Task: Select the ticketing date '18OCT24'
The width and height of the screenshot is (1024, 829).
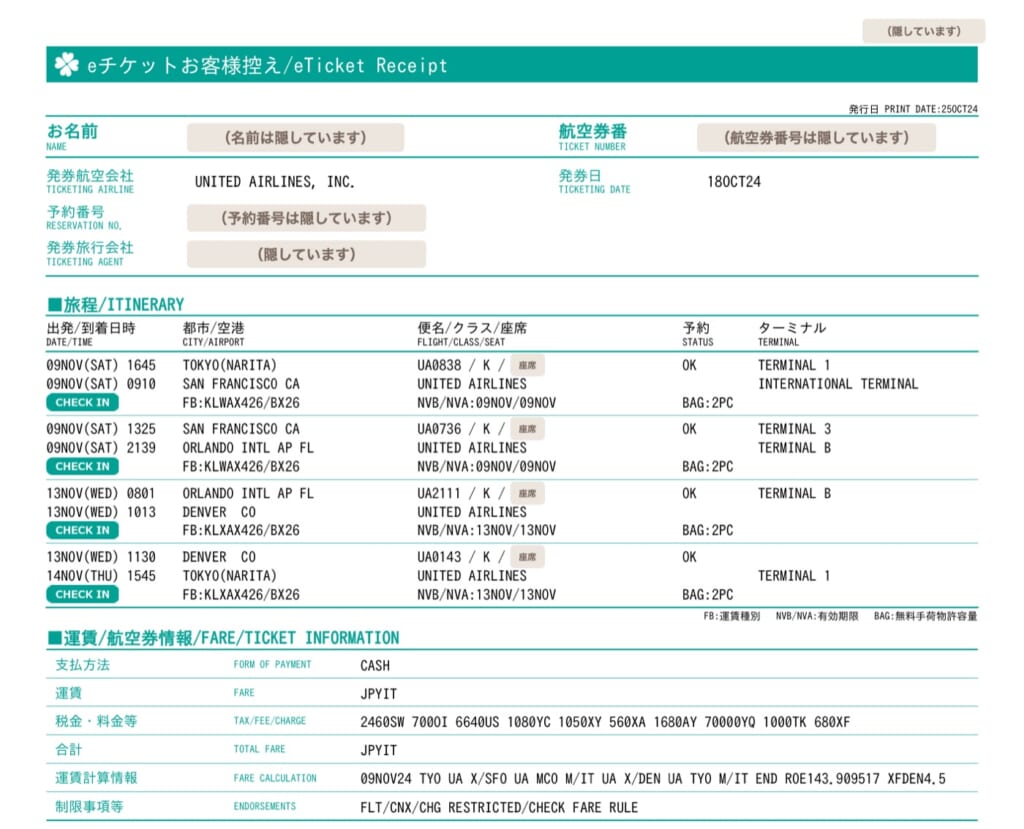Action: click(734, 182)
